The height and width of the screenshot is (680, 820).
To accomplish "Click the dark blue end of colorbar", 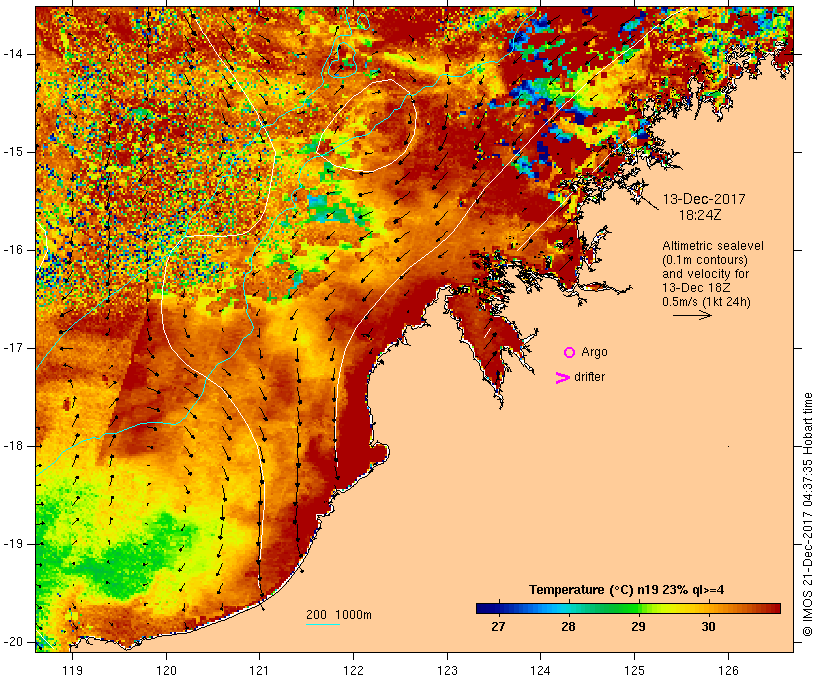I will 480,608.
